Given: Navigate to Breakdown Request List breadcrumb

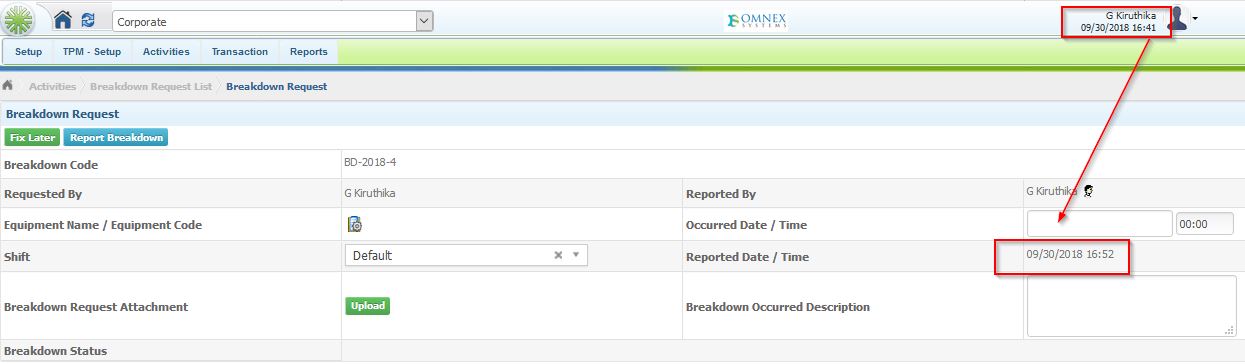Looking at the screenshot, I should 151,87.
